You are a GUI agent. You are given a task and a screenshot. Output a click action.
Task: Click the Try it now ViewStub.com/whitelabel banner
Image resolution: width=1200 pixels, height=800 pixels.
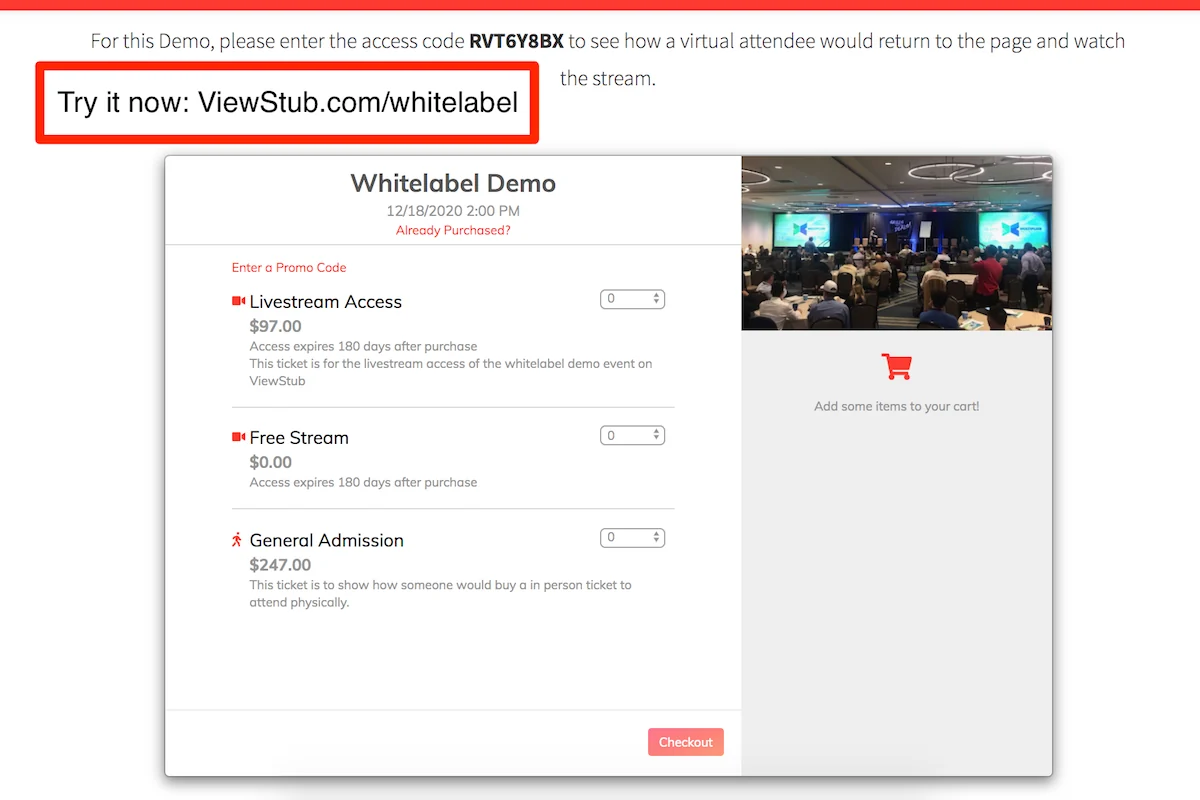pos(288,102)
